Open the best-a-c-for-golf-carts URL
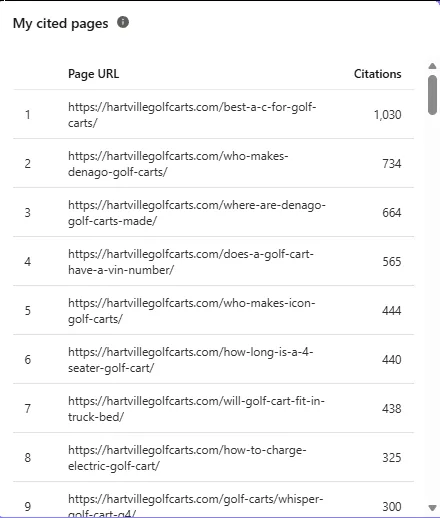The width and height of the screenshot is (440, 518). [192, 115]
